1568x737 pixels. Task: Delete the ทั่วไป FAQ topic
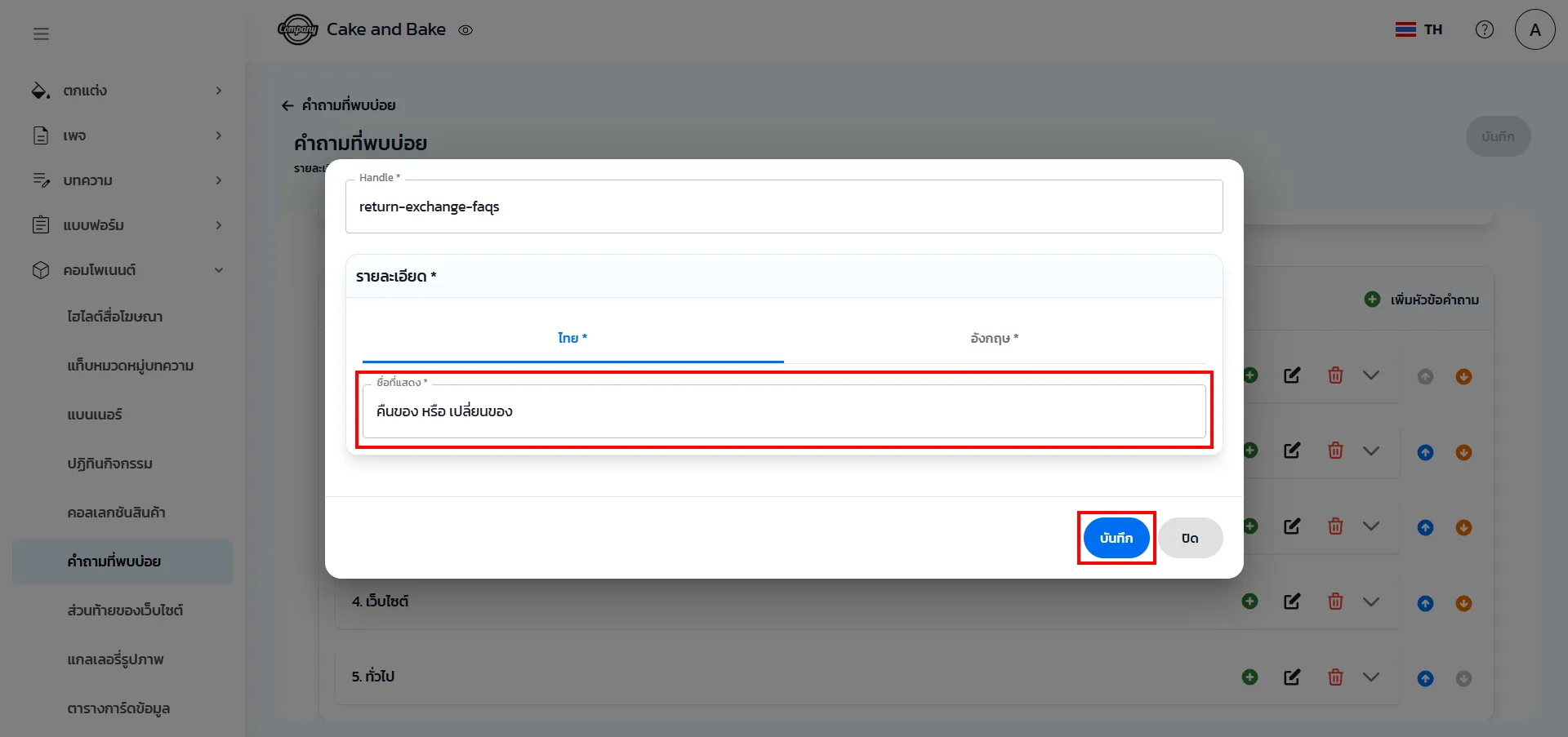pos(1335,677)
